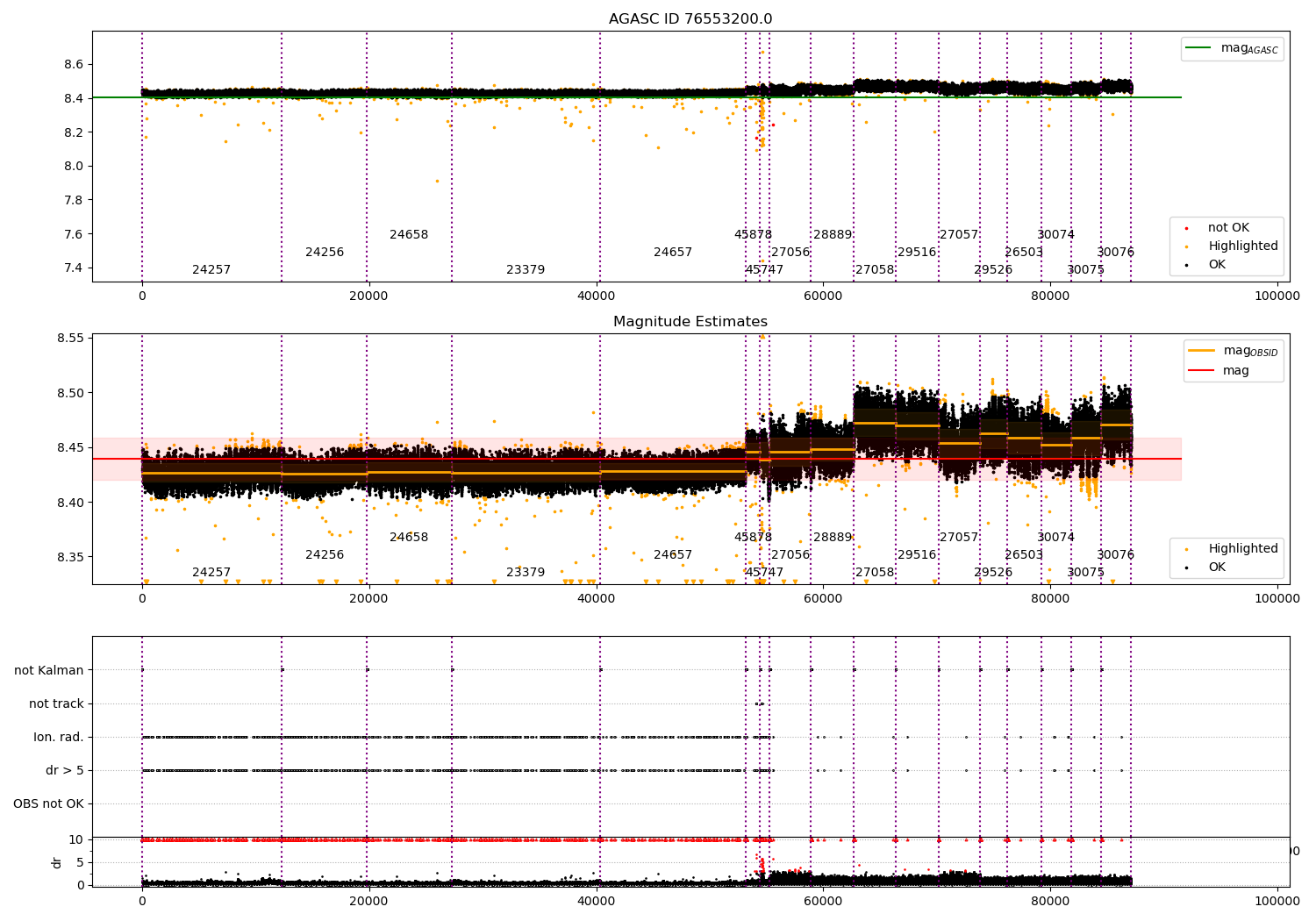Viewport: 1316px width, 921px height.
Task: Click the 'AGASC ID 76553200.0' plot title
Action: pyautogui.click(x=690, y=19)
